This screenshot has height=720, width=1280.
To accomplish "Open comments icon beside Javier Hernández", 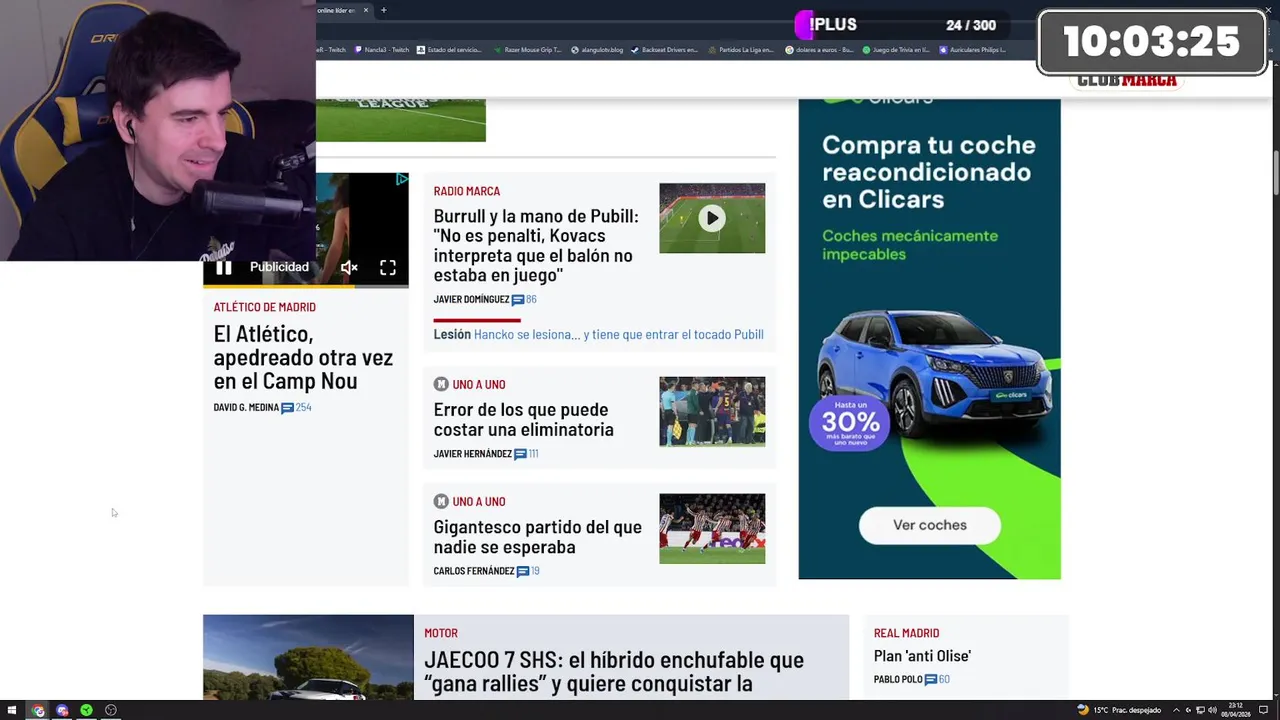I will pyautogui.click(x=520, y=454).
